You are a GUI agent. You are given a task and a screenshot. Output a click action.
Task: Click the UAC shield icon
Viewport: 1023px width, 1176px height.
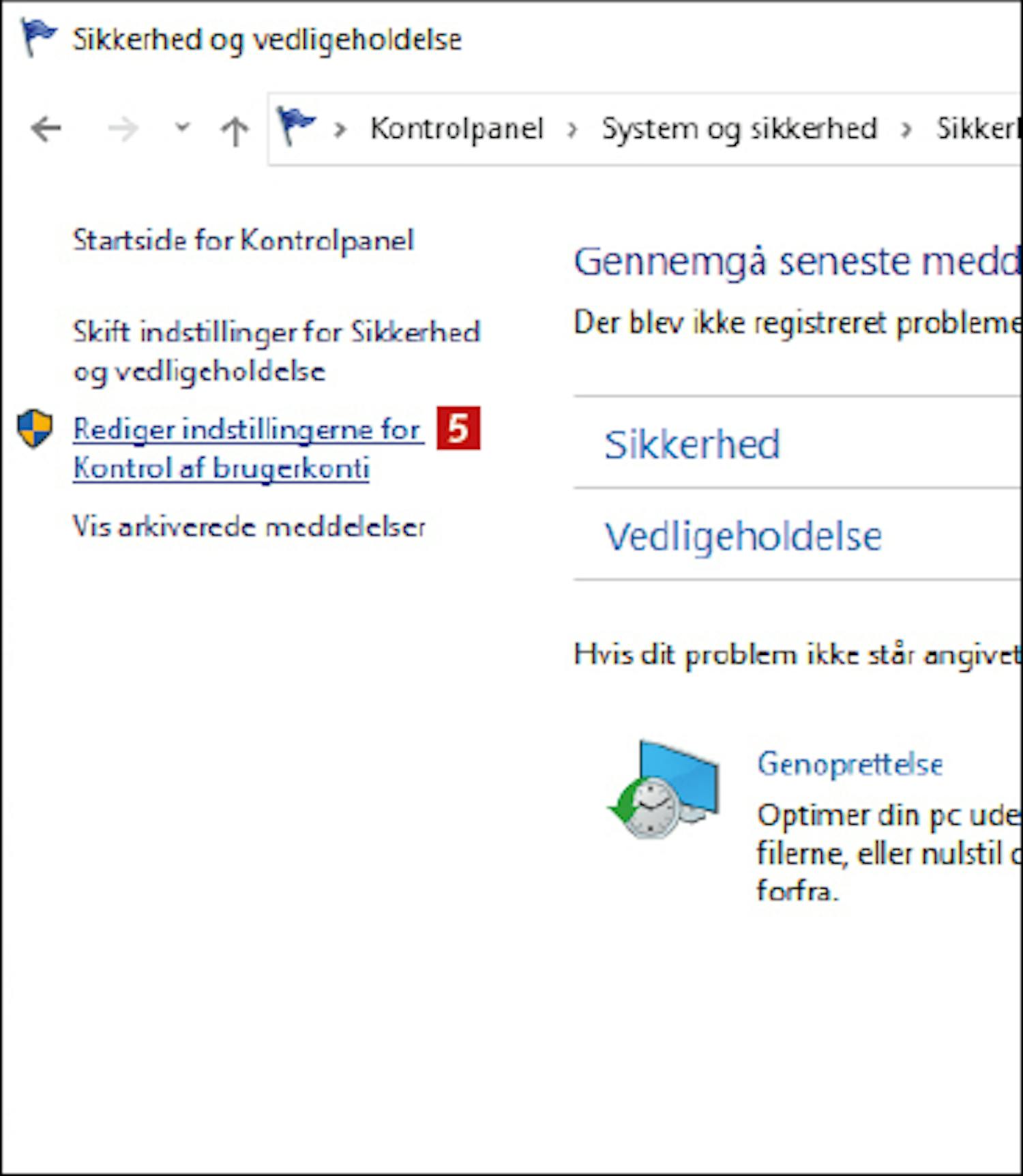click(x=35, y=429)
